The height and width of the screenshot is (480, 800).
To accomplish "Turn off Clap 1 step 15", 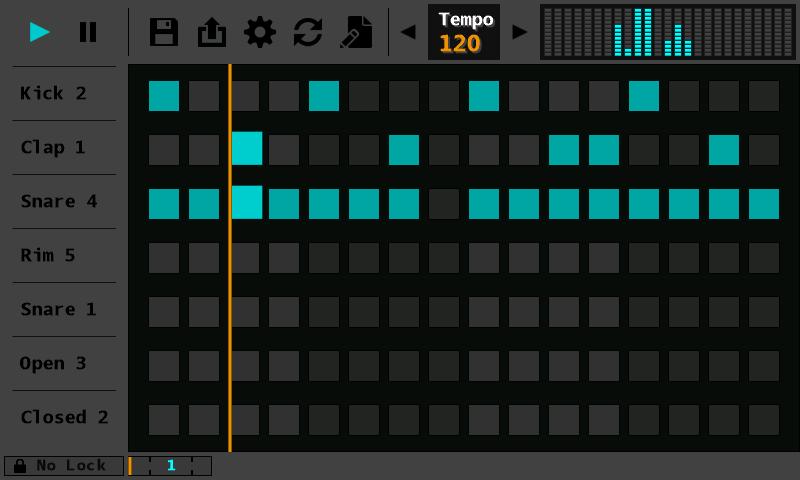I will (724, 150).
